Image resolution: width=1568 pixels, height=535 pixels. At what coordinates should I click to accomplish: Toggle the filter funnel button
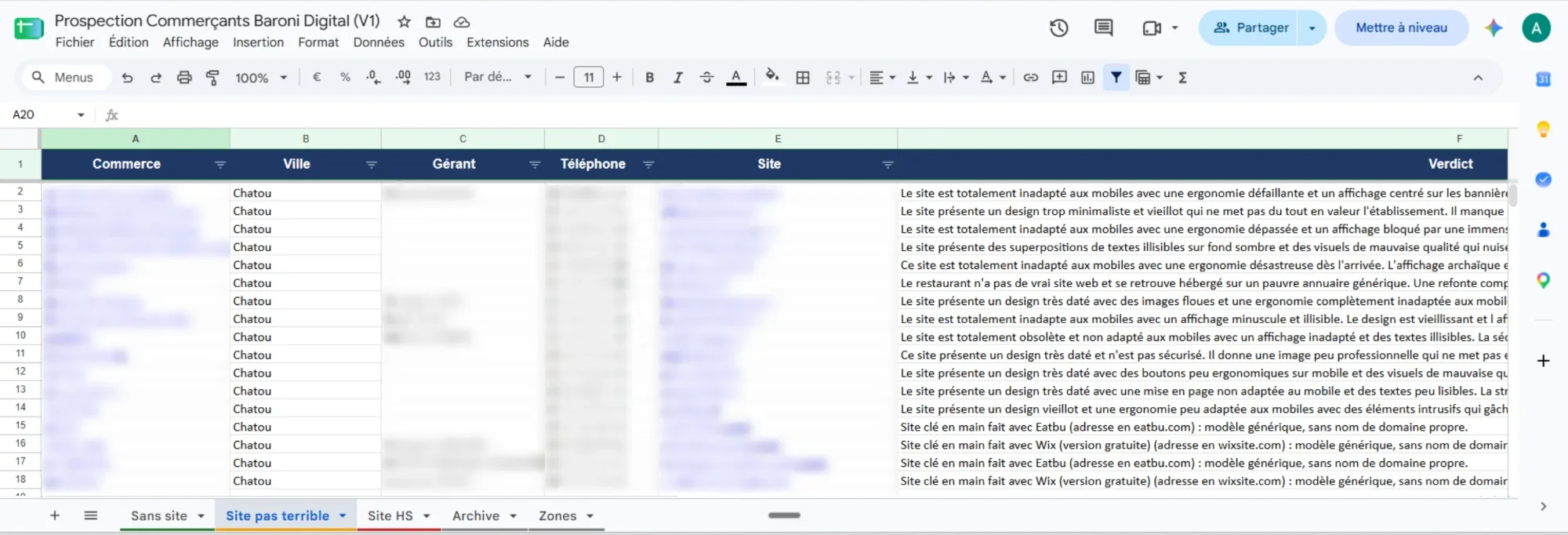pos(1116,77)
